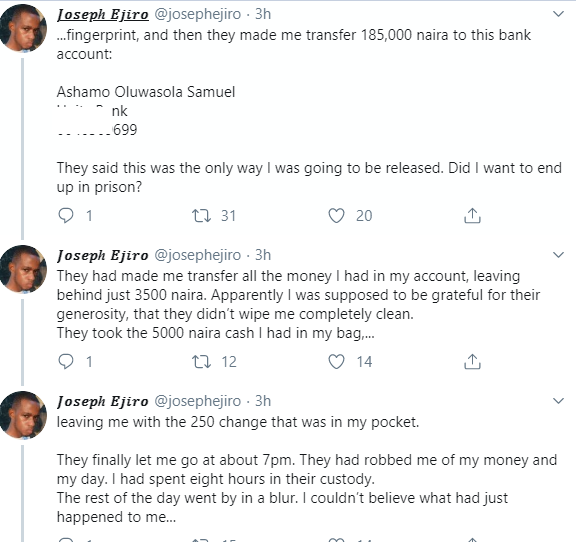View the avatar on the second tweet
Screen dimensions: 576x542
[23, 269]
